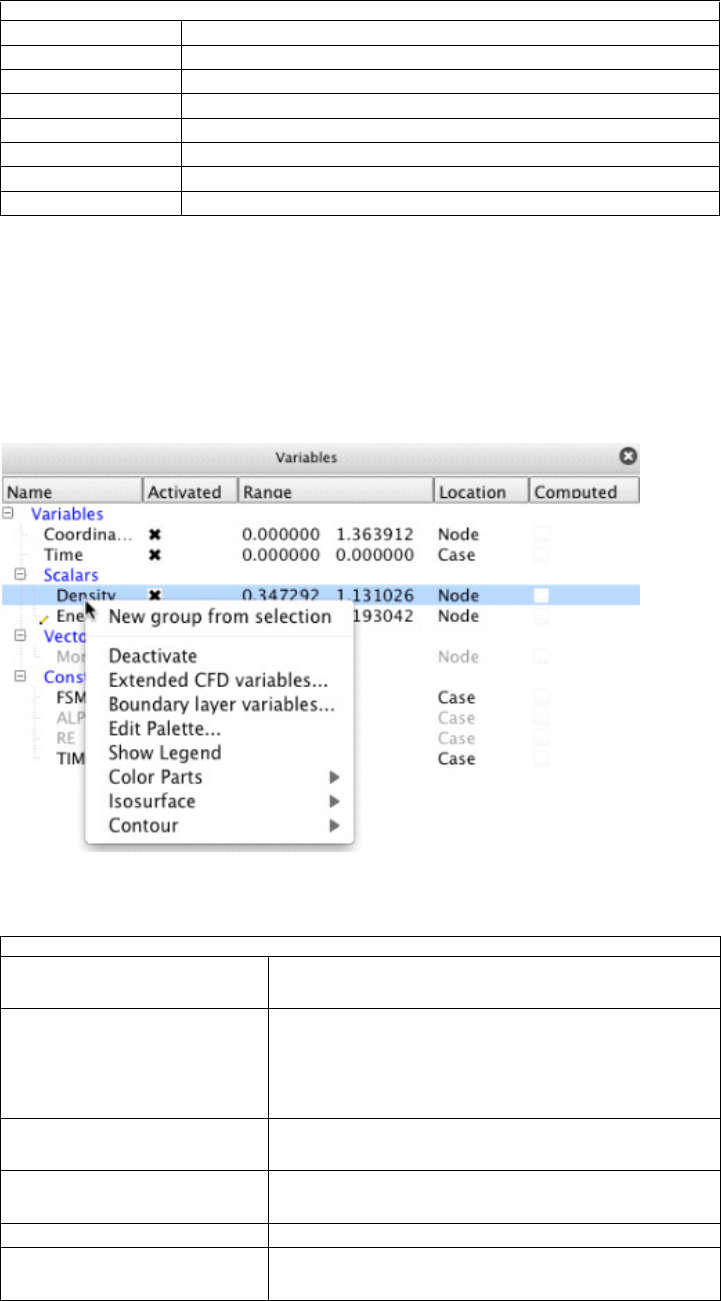Sort by the Activated column header
721x1301 pixels.
tap(190, 491)
